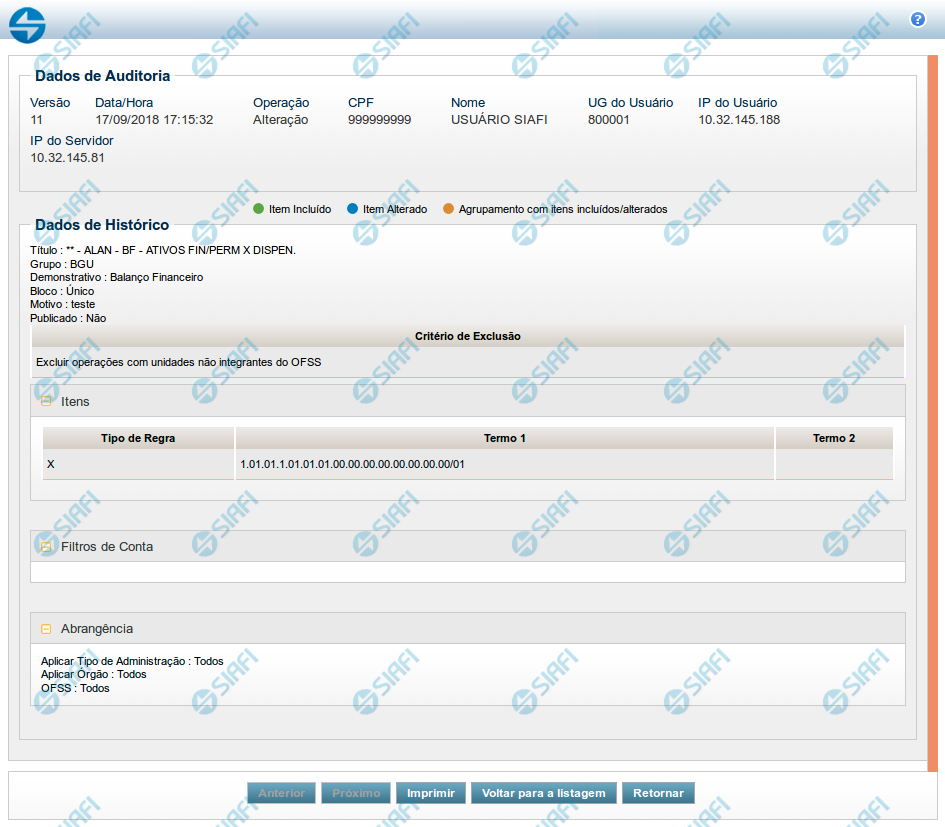Select the Termo 1 column header
Image resolution: width=945 pixels, height=827 pixels.
point(504,438)
